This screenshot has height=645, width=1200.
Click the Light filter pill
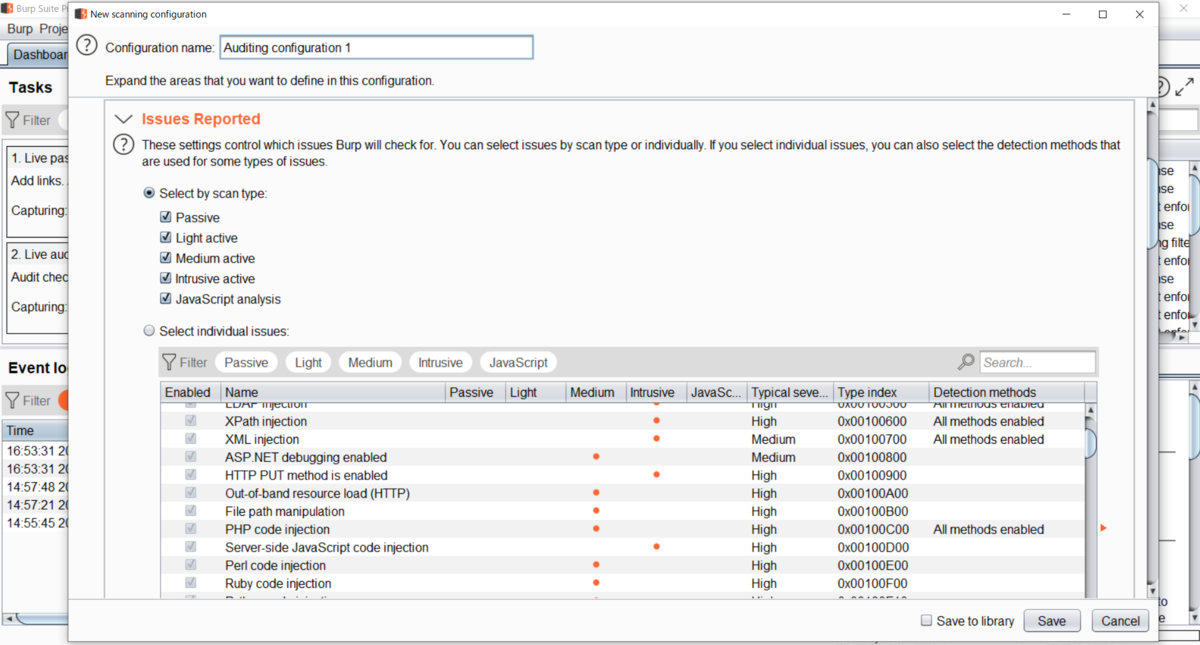point(308,362)
